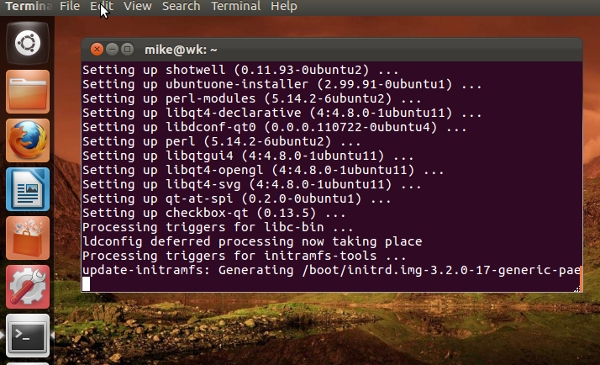Open the Edit menu
Image resolution: width=600 pixels, height=365 pixels.
101,6
